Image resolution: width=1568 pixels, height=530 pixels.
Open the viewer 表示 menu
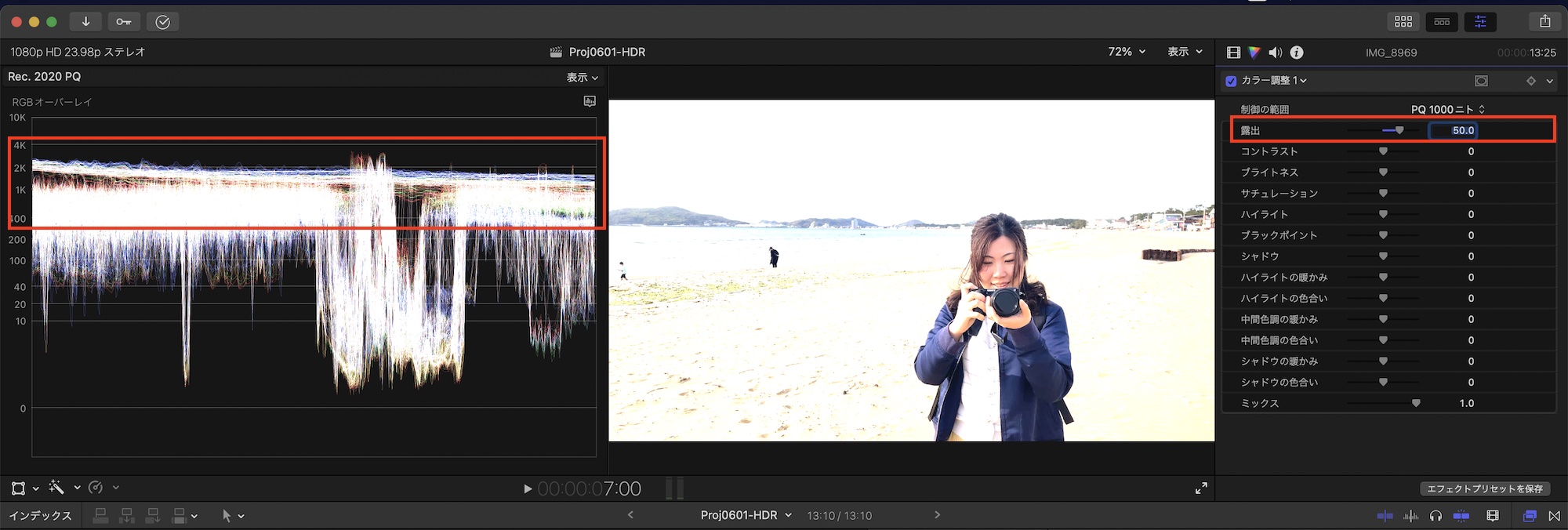coord(1185,52)
